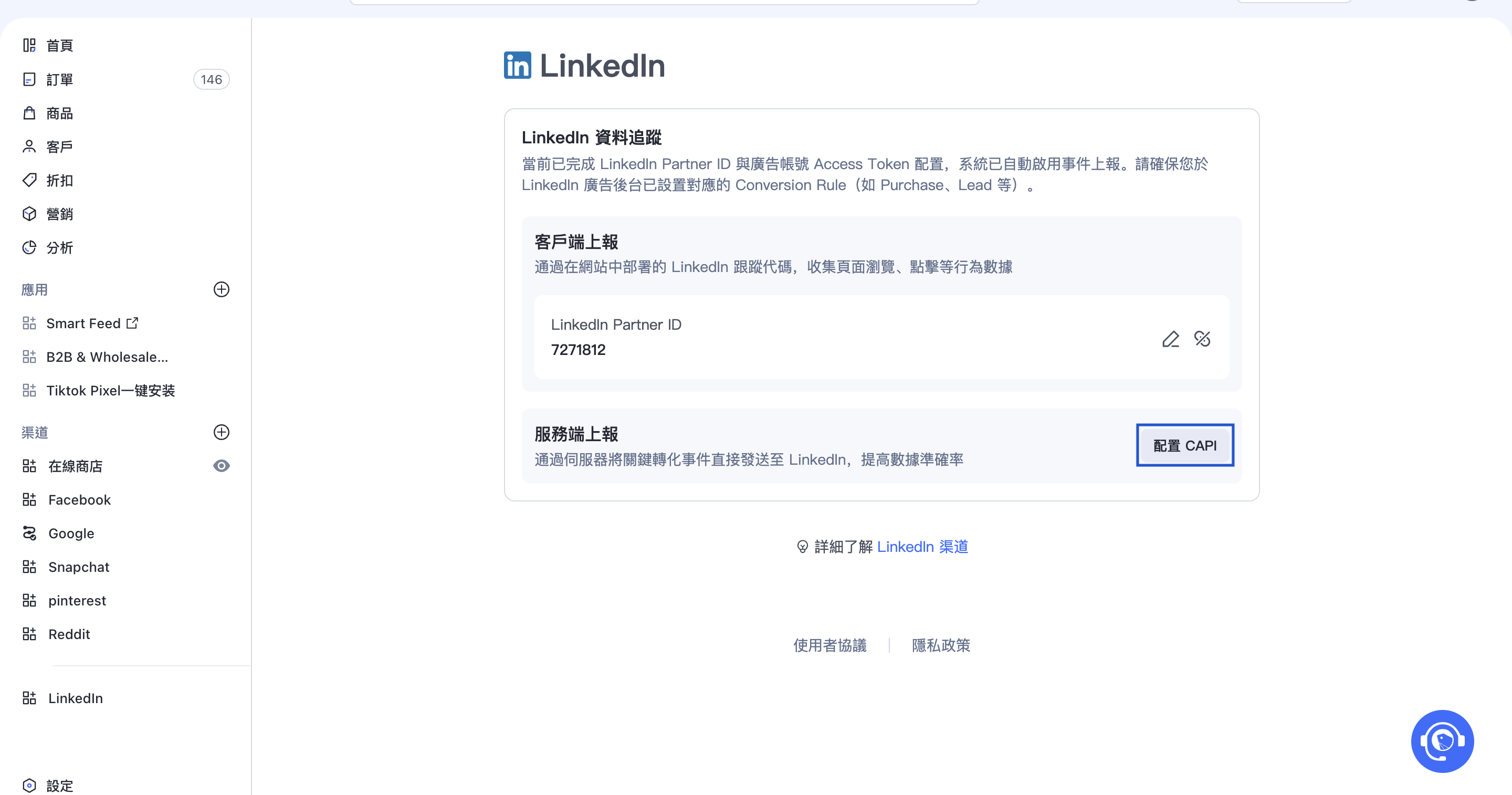The image size is (1512, 795).
Task: Click the 在線商店 grid icon
Action: (29, 466)
